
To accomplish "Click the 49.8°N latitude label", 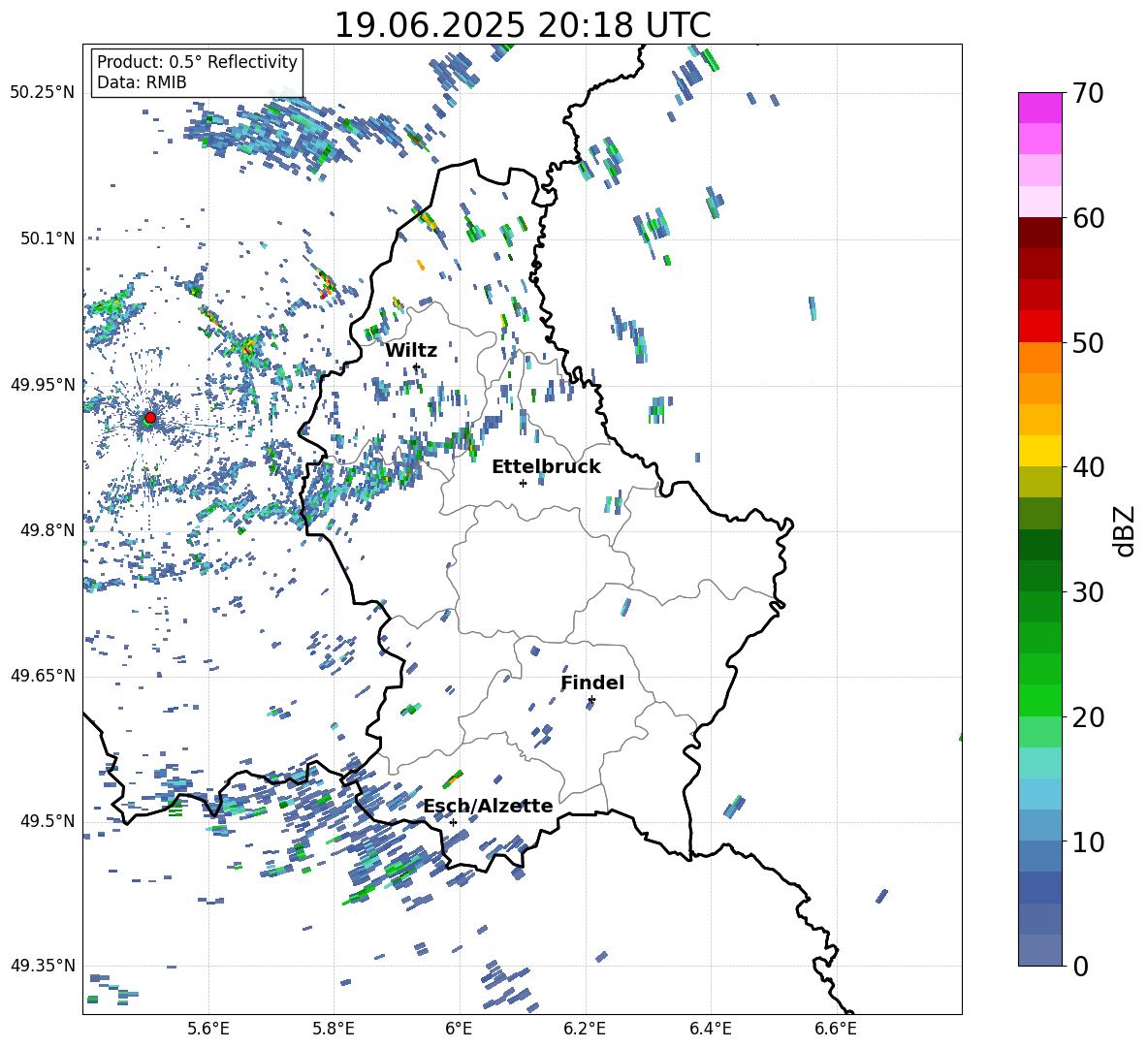I will (48, 530).
